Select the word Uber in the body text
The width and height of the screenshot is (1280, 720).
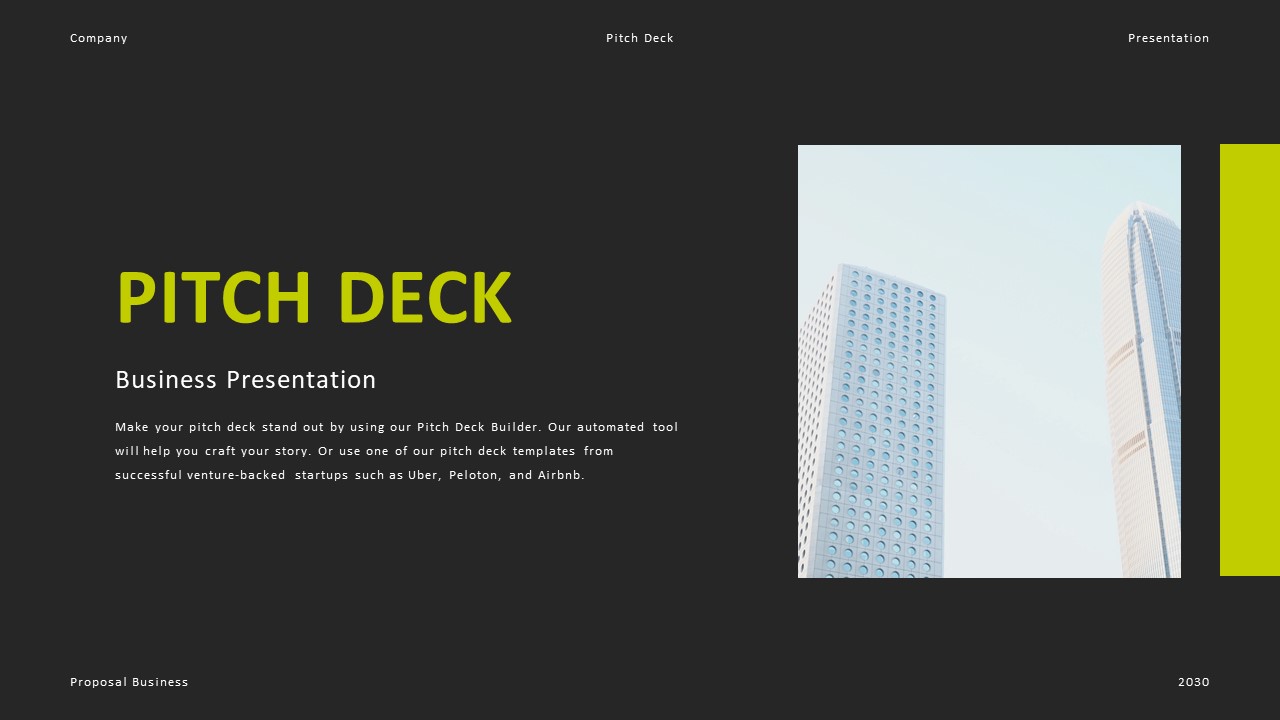[x=423, y=475]
